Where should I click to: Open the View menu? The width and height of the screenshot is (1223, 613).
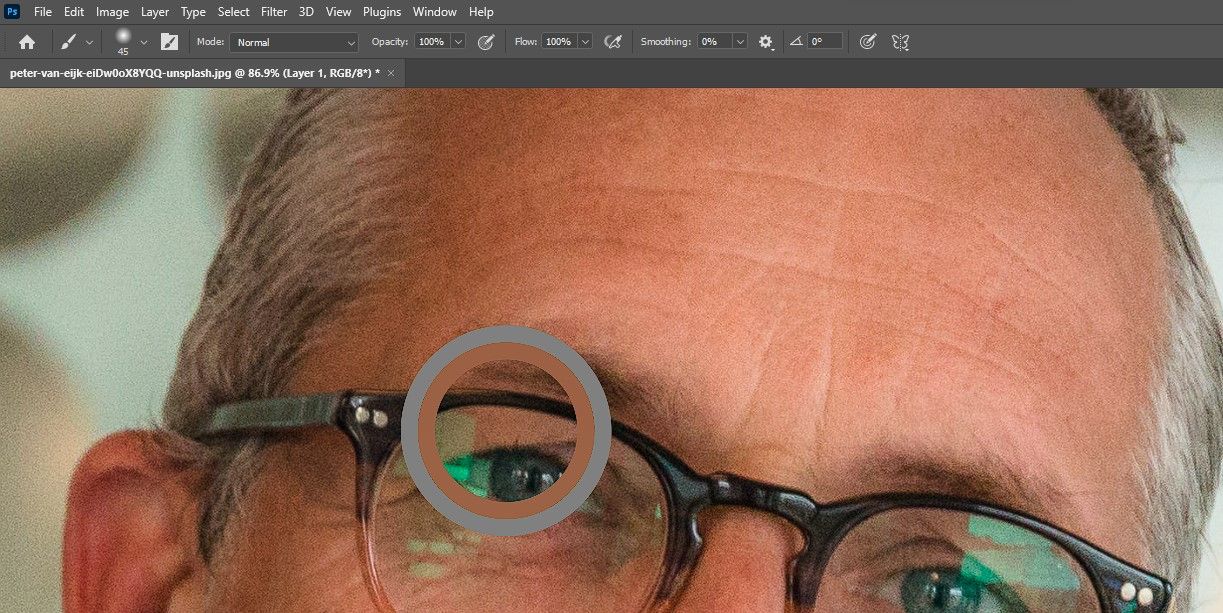click(x=339, y=12)
